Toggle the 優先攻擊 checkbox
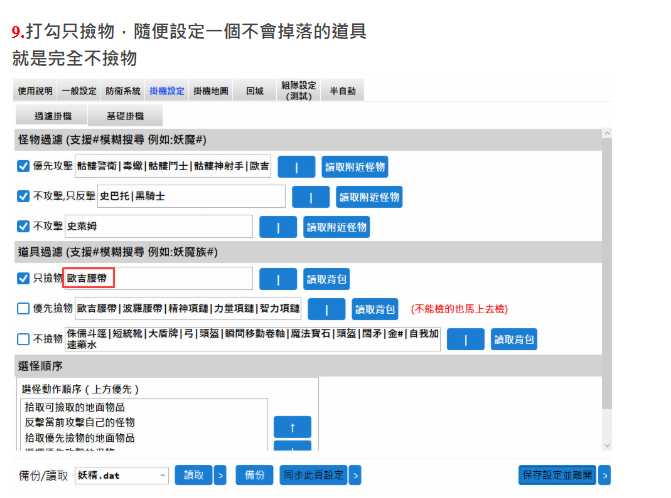Image resolution: width=671 pixels, height=498 pixels. pos(23,166)
